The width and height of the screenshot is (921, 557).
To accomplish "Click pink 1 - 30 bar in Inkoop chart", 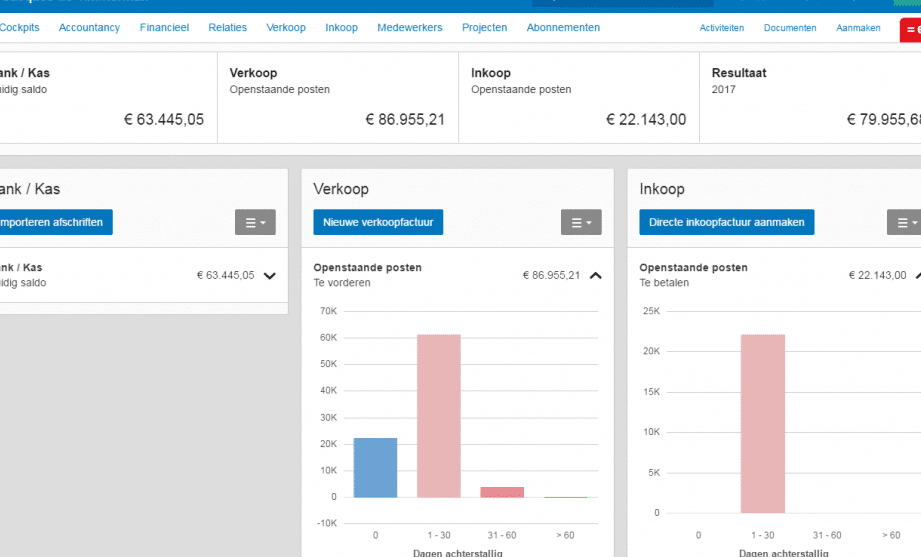I will pyautogui.click(x=762, y=424).
